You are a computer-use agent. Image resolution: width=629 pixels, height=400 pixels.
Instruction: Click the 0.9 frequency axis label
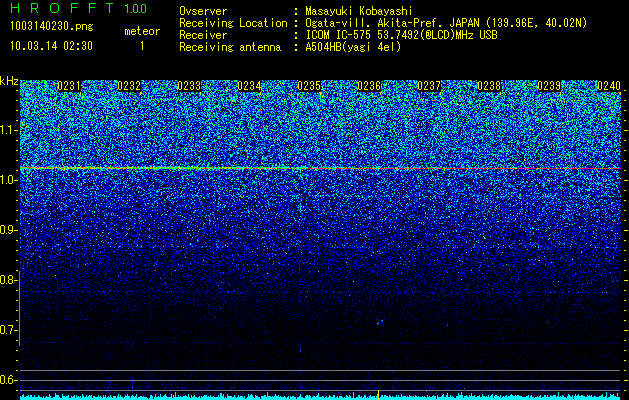[x=8, y=230]
